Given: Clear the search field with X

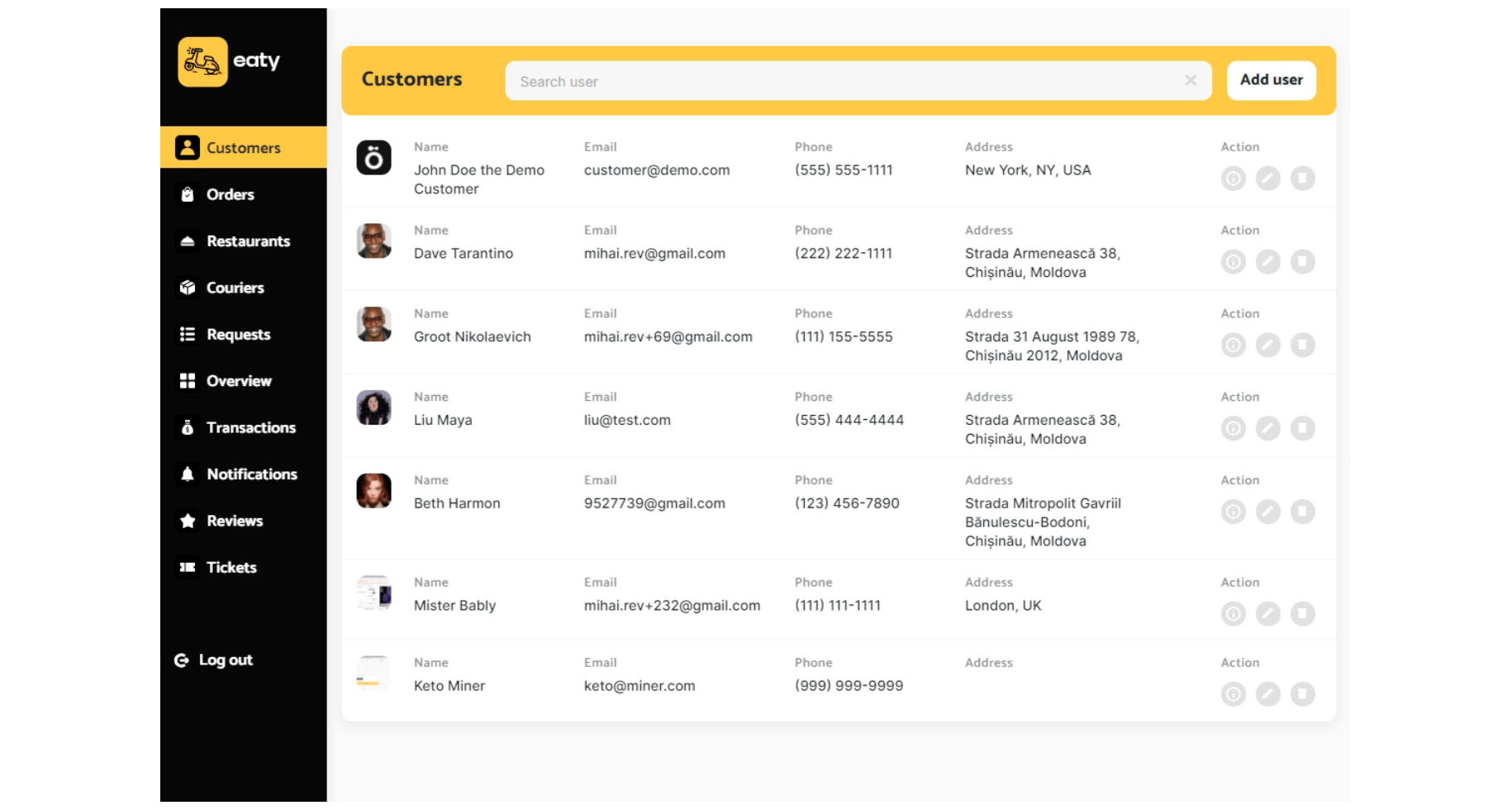Looking at the screenshot, I should (x=1190, y=81).
